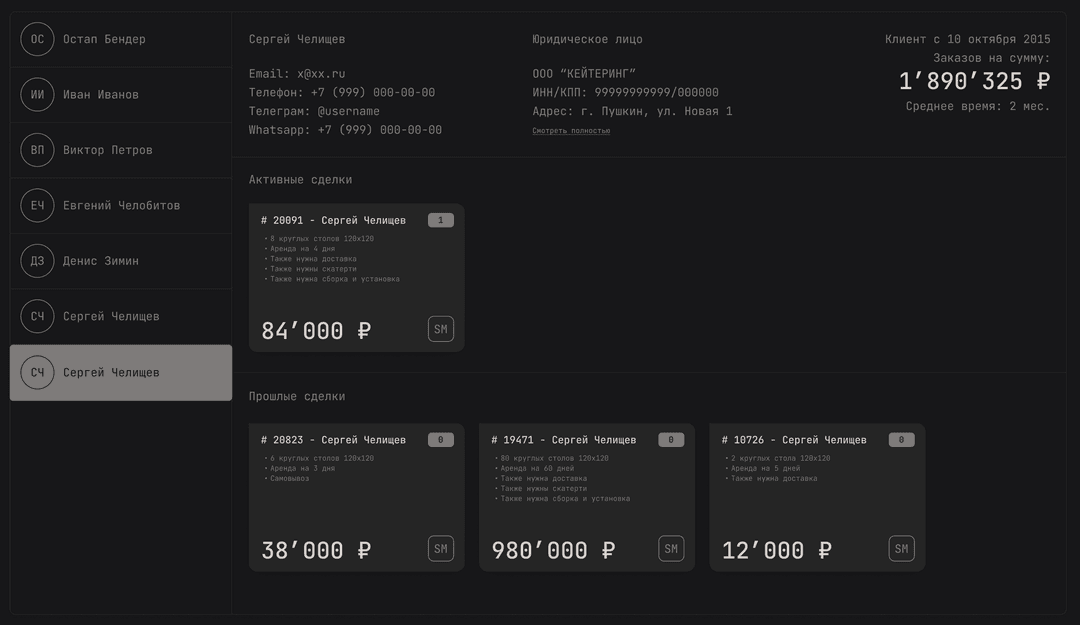Viewport: 1080px width, 625px height.
Task: Click the ЕЧ avatar of Евгений Челобитов
Action: coord(37,205)
